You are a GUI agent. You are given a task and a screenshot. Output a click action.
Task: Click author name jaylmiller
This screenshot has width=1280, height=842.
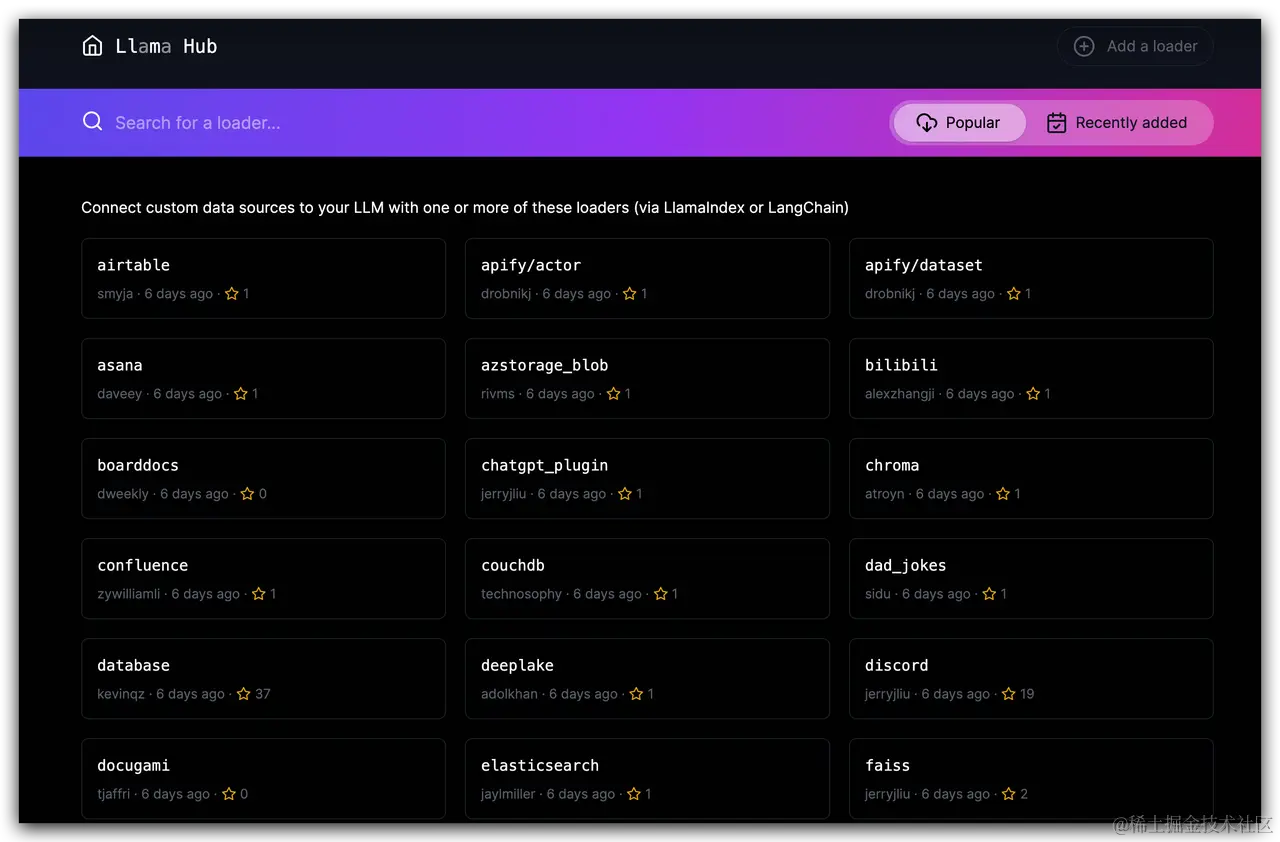point(508,794)
